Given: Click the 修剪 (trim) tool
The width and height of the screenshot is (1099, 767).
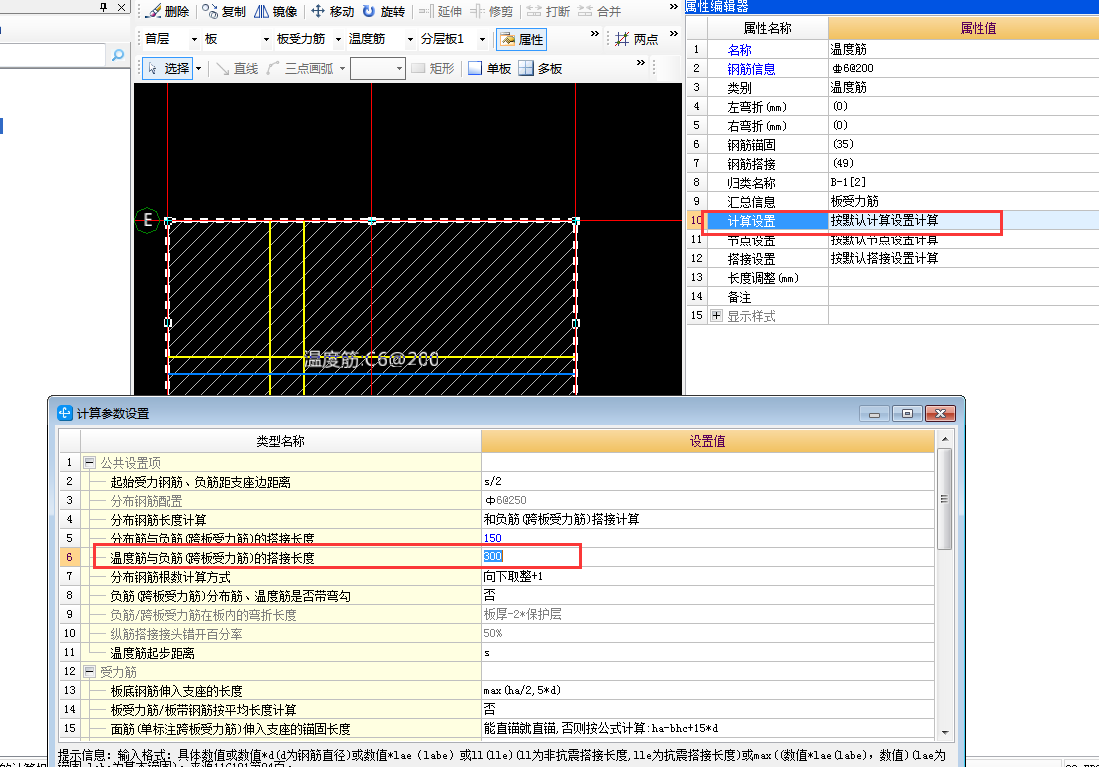Looking at the screenshot, I should pyautogui.click(x=492, y=11).
